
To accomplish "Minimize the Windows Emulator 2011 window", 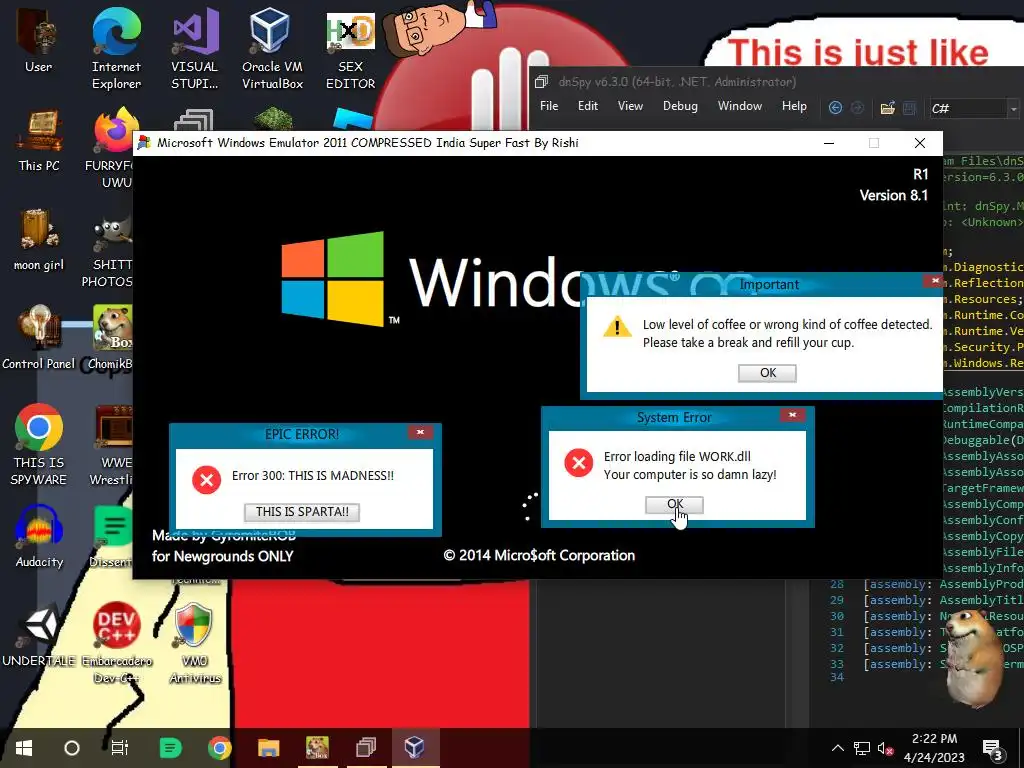I will click(x=829, y=143).
